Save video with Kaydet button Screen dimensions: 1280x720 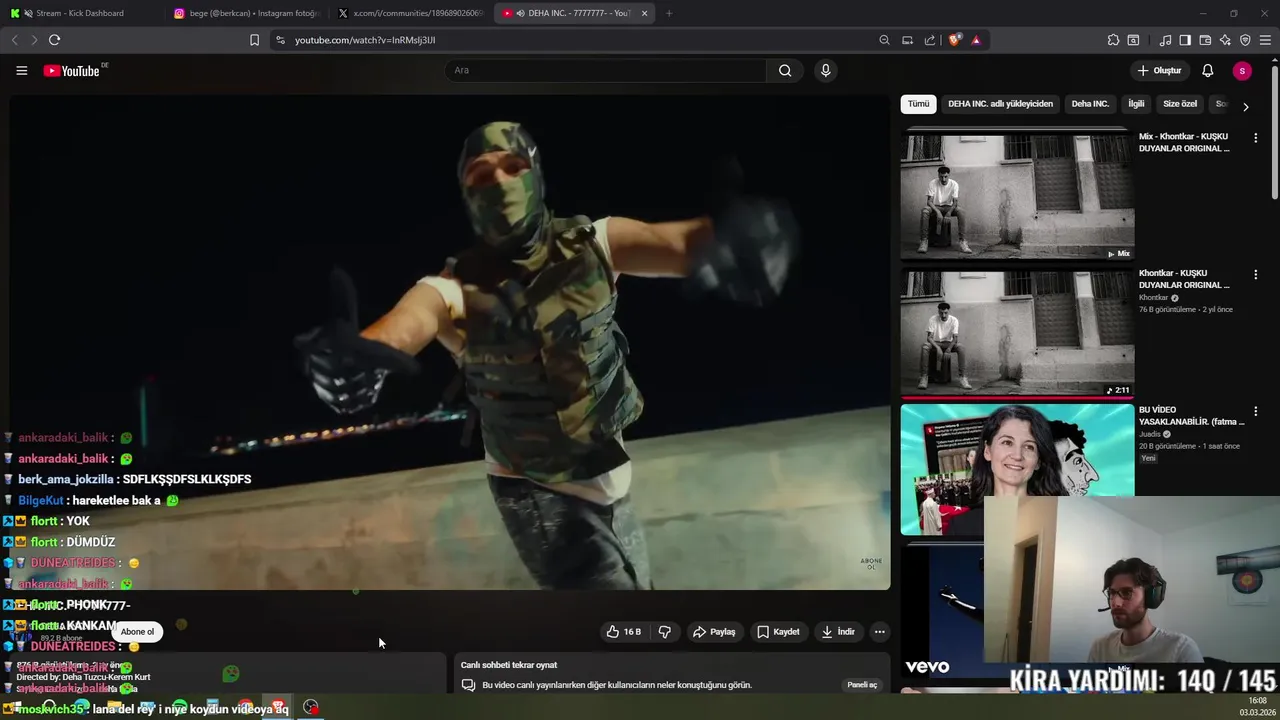coord(778,632)
